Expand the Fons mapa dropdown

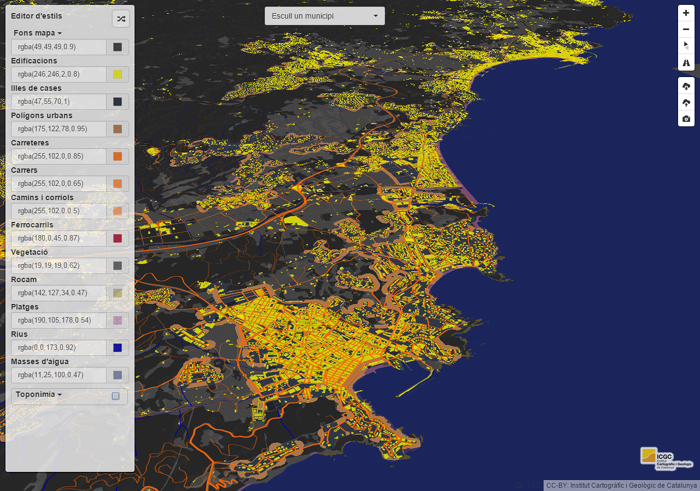38,33
